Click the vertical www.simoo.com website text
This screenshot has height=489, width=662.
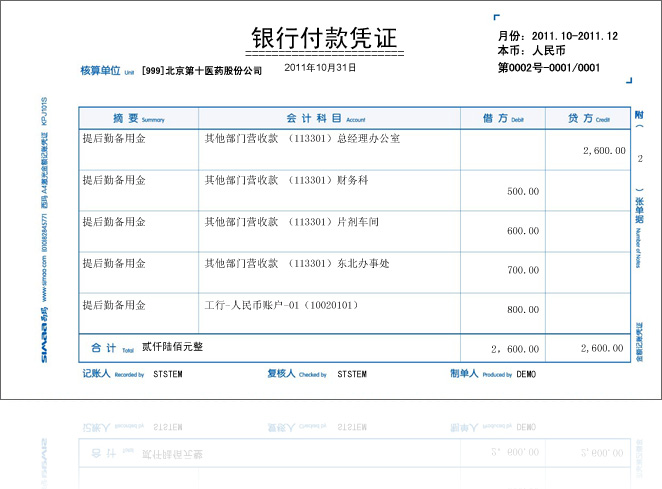click(44, 279)
